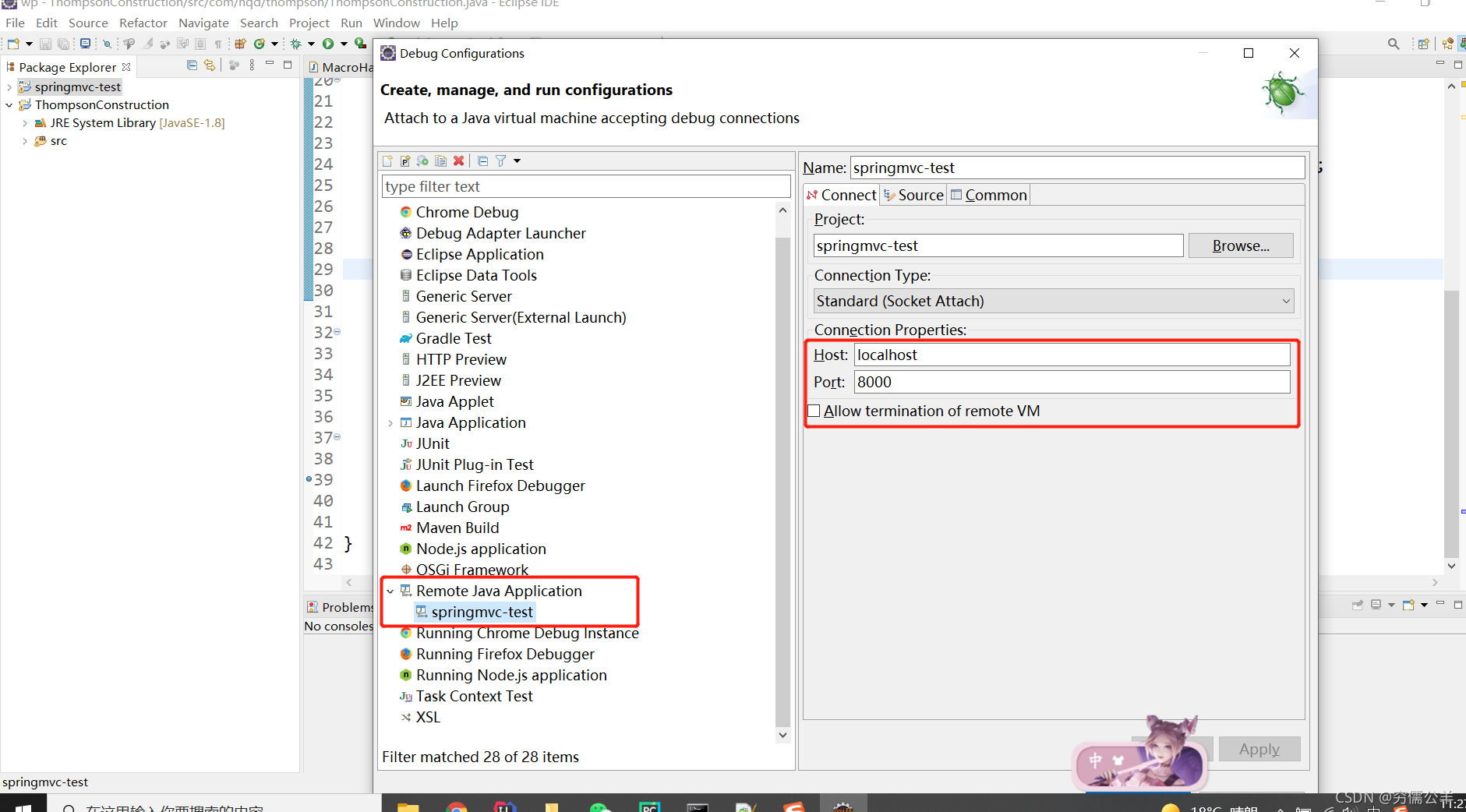Expand the src folder node
This screenshot has width=1466, height=812.
point(25,141)
